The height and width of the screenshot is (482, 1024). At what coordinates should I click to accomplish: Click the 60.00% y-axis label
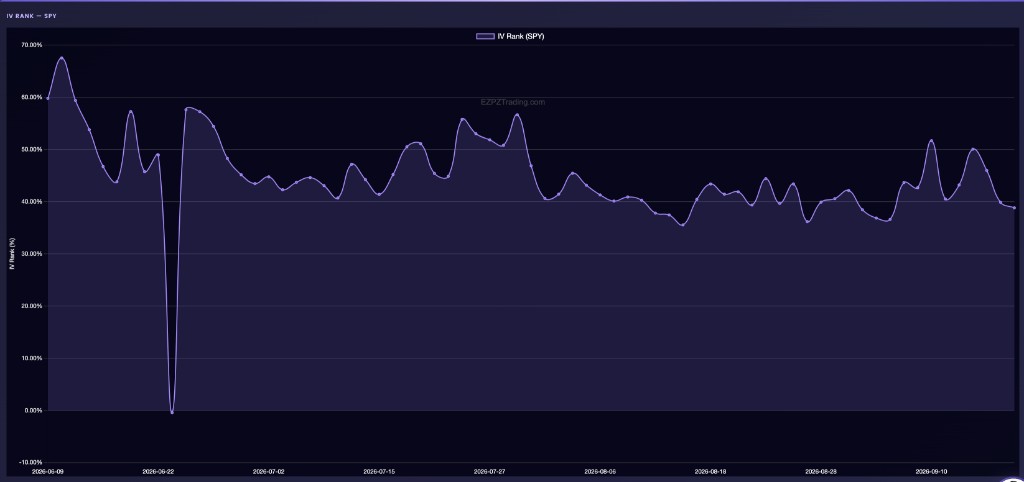33,97
